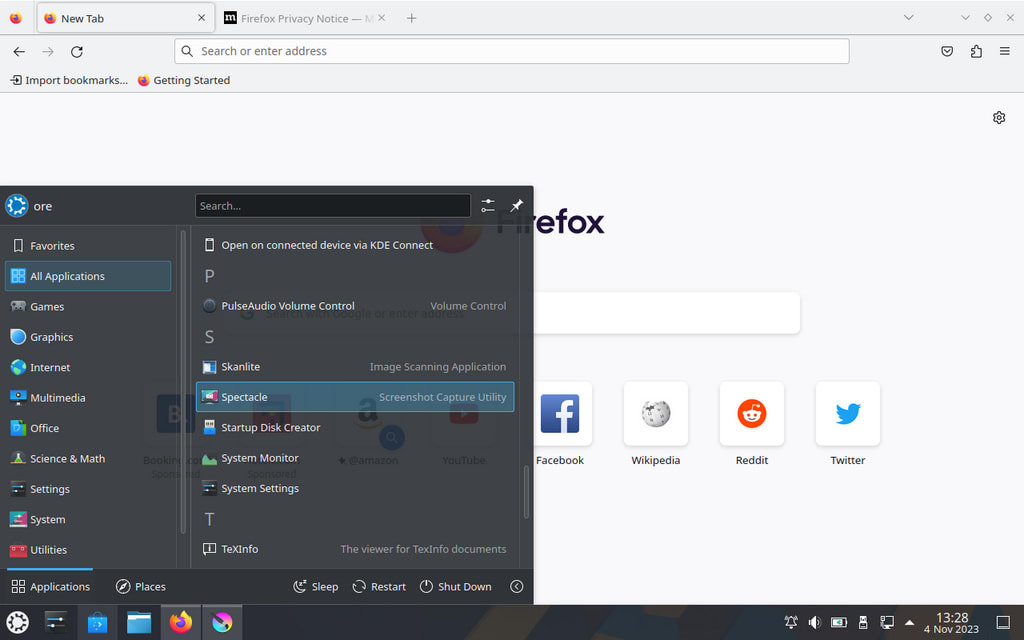Open the Multimedia category
Image resolution: width=1024 pixels, height=640 pixels.
(x=88, y=398)
